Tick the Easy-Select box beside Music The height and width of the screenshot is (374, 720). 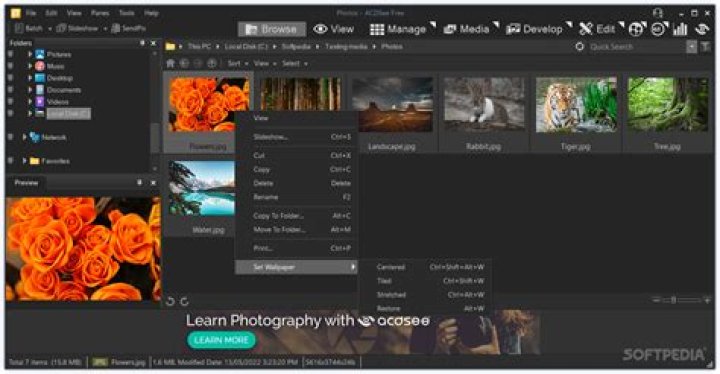(10, 66)
